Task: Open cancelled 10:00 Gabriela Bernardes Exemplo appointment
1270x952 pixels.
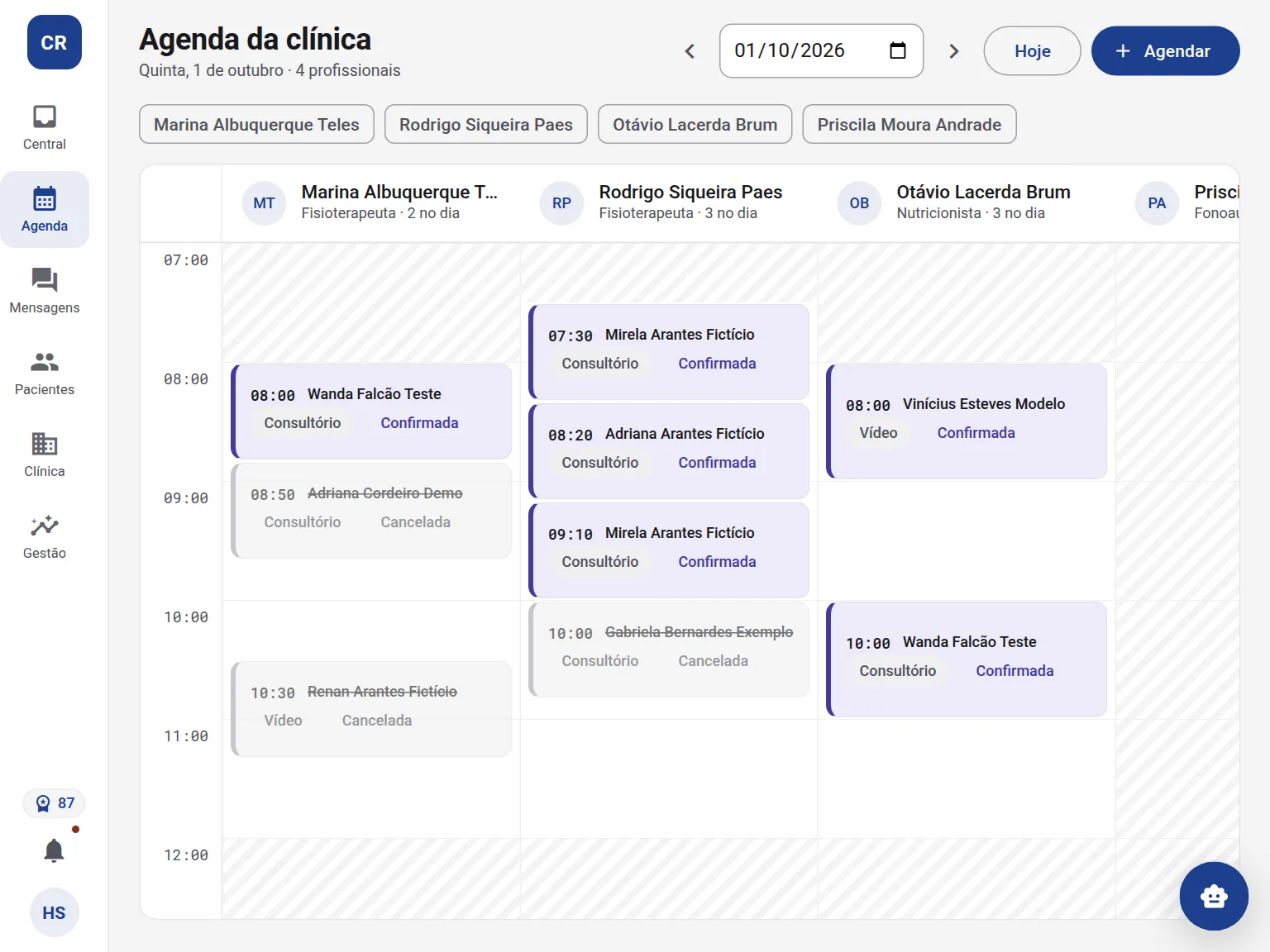Action: tap(669, 650)
